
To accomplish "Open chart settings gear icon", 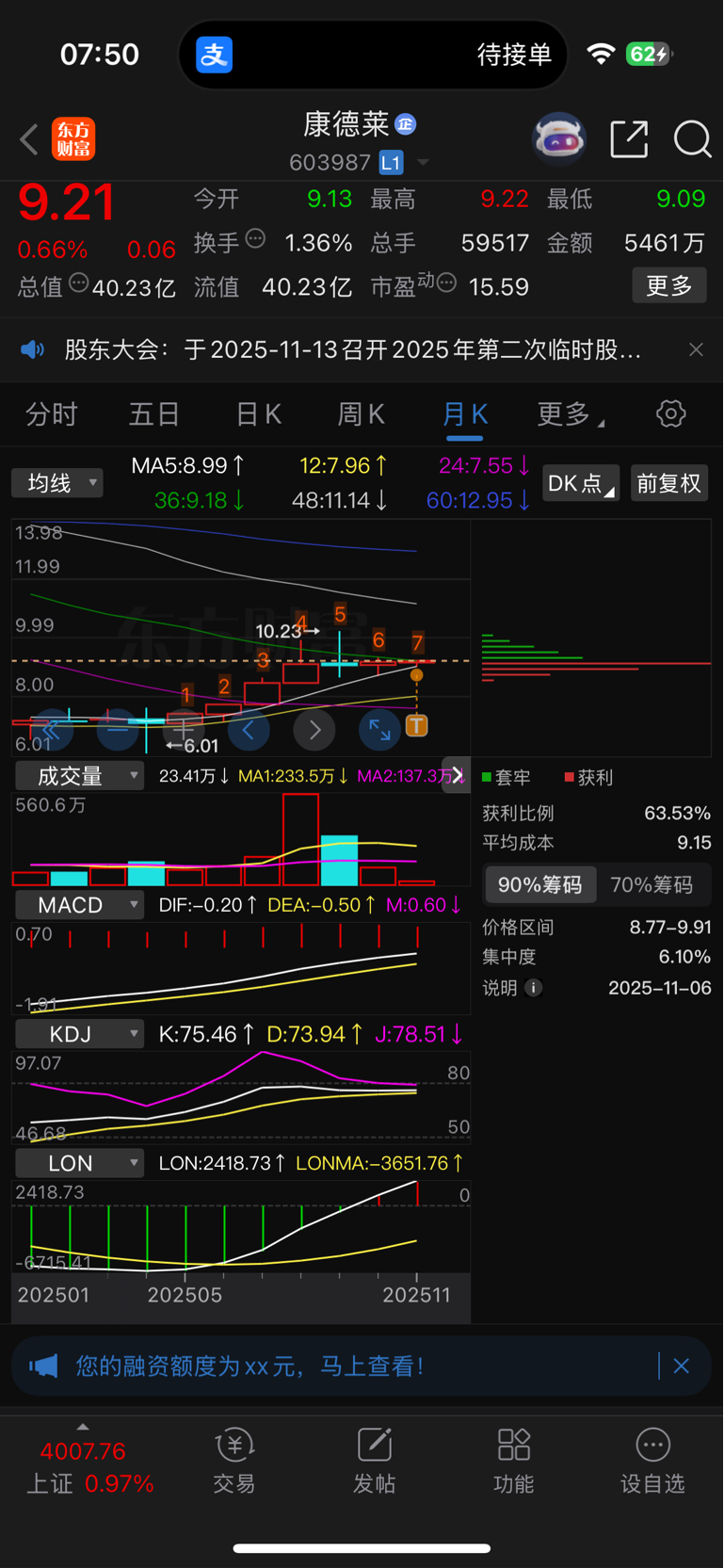I will tap(670, 413).
